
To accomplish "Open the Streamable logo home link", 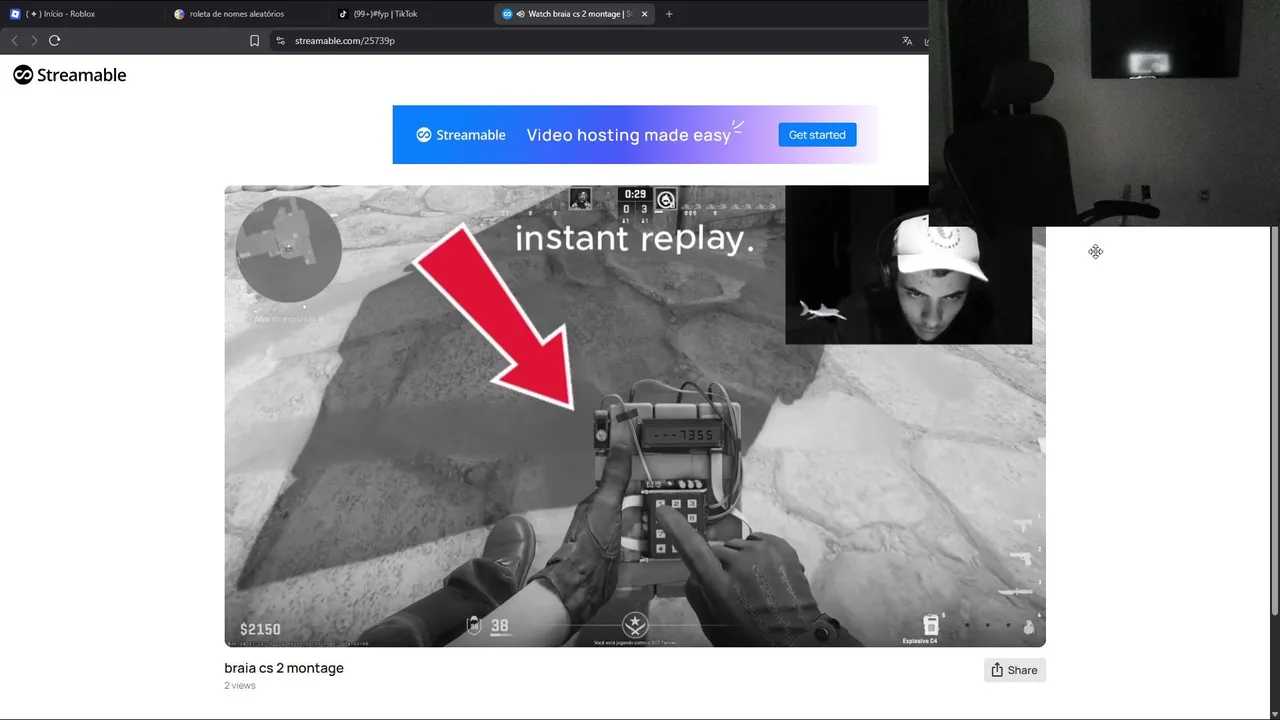I will coord(69,75).
